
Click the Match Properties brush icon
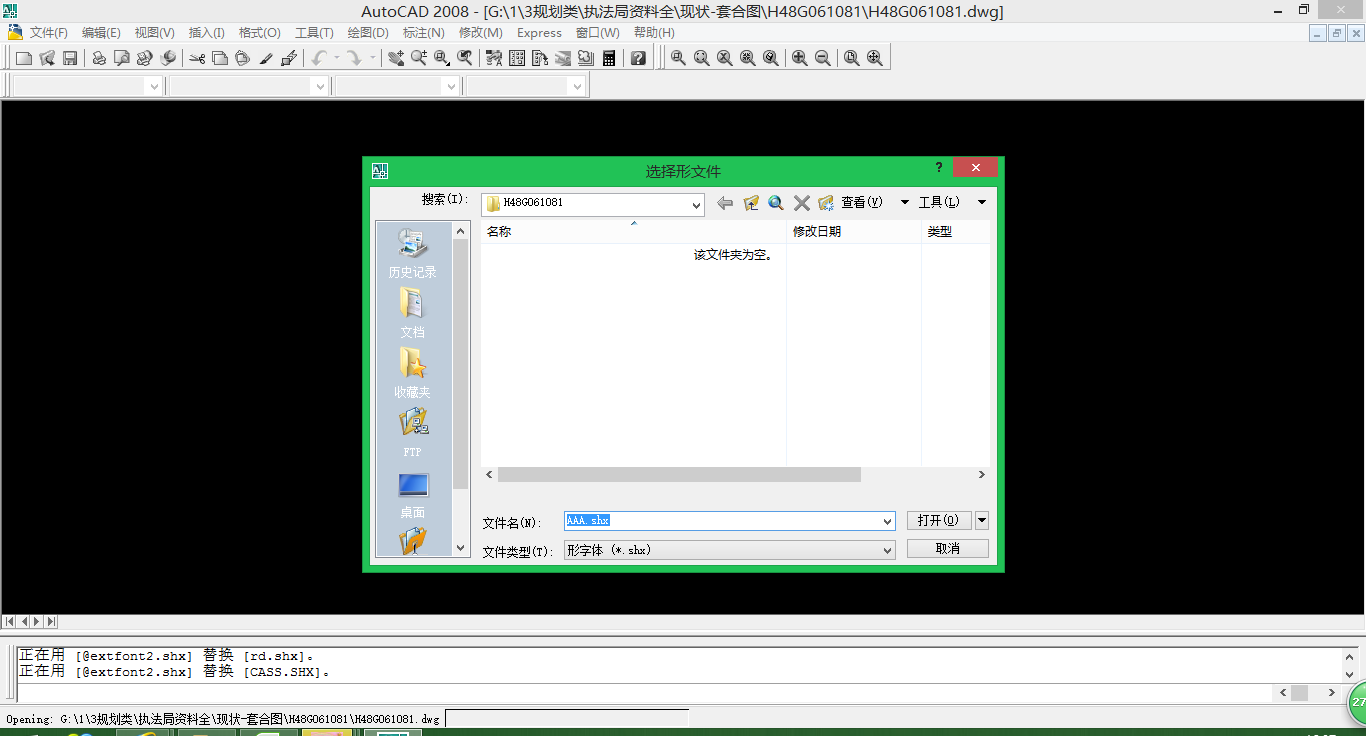(266, 58)
